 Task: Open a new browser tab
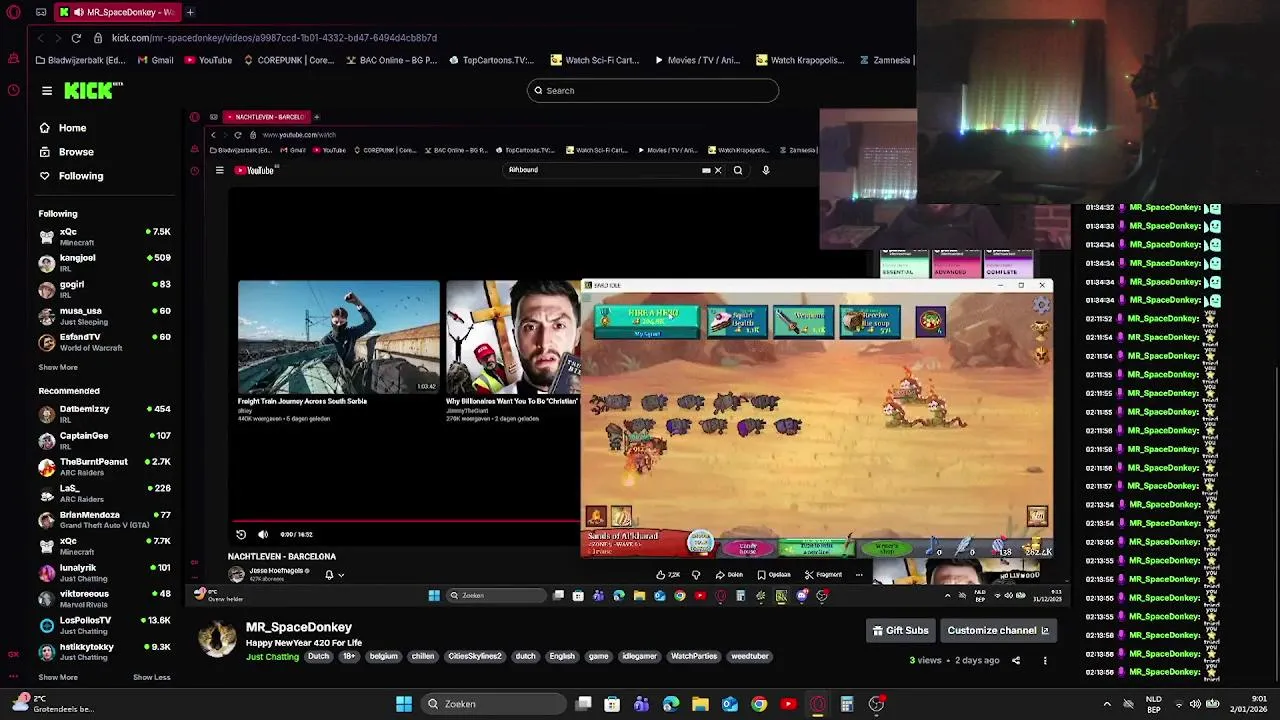[190, 12]
